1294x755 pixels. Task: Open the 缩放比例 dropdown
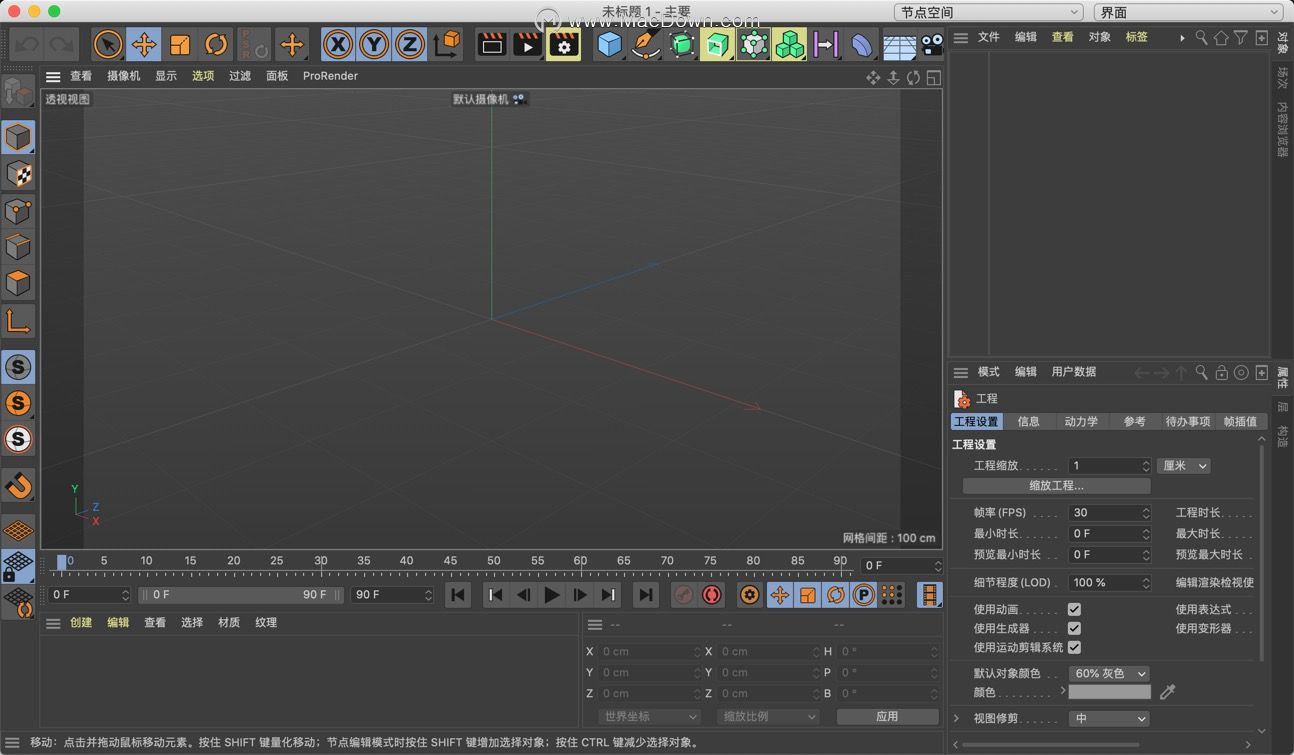point(768,716)
